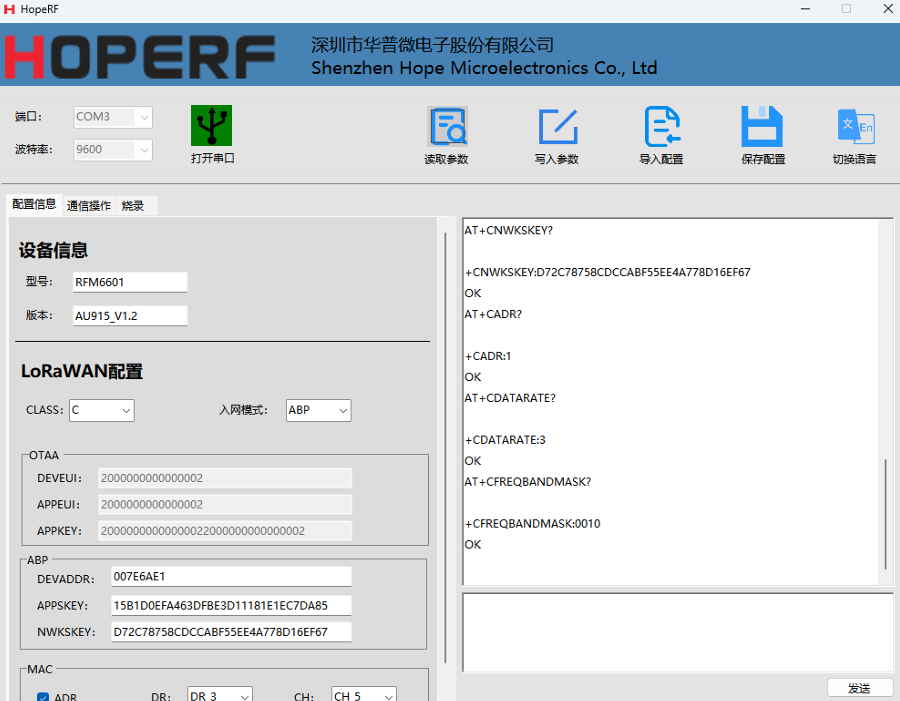Screen dimensions: 900x701
Task: Click the LoRaWAN配置 section heading
Action: [x=82, y=371]
